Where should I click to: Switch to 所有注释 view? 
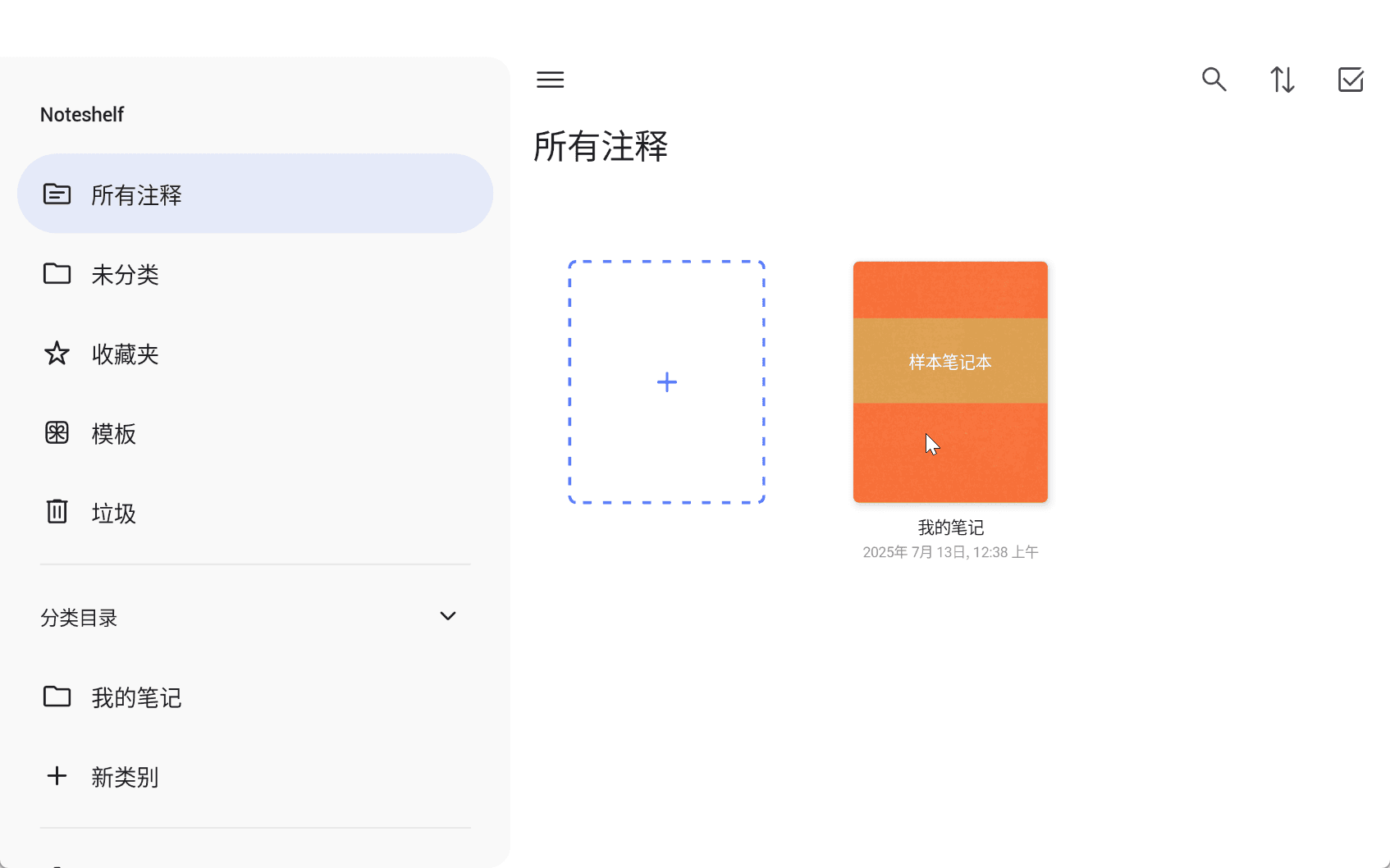(x=136, y=194)
